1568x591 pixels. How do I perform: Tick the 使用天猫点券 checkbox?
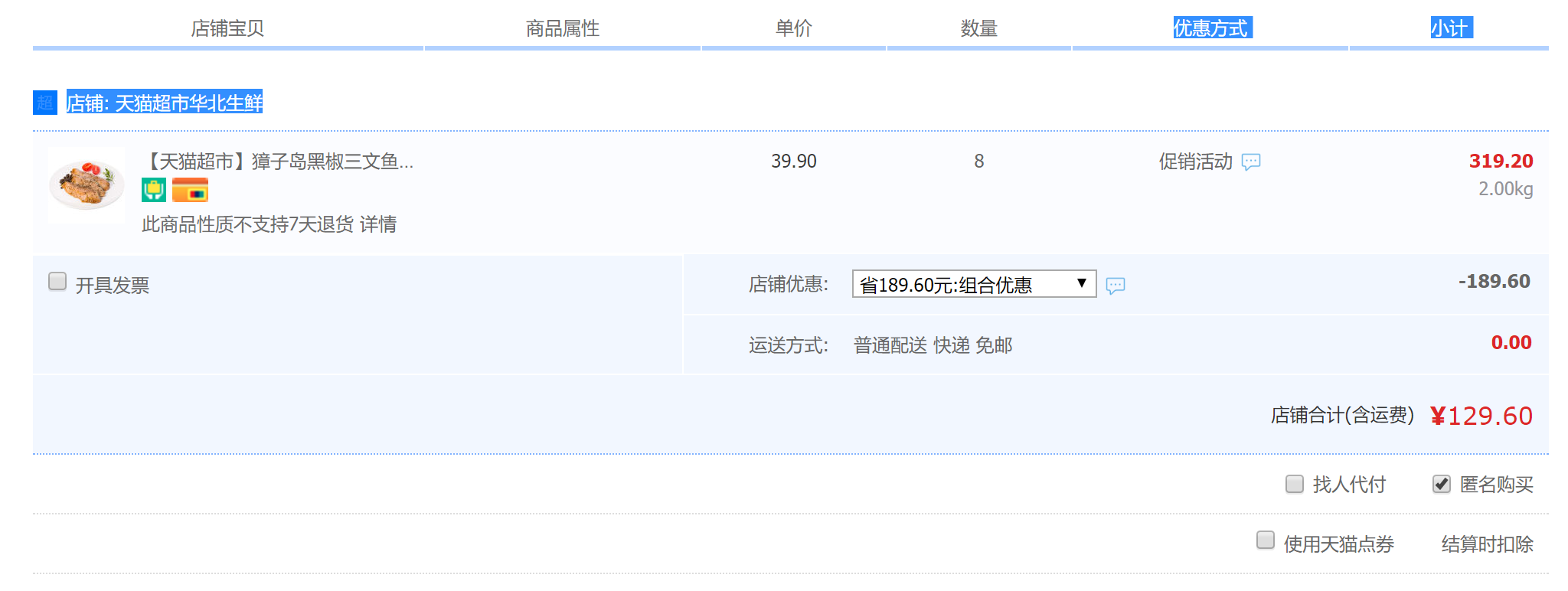pos(1266,540)
